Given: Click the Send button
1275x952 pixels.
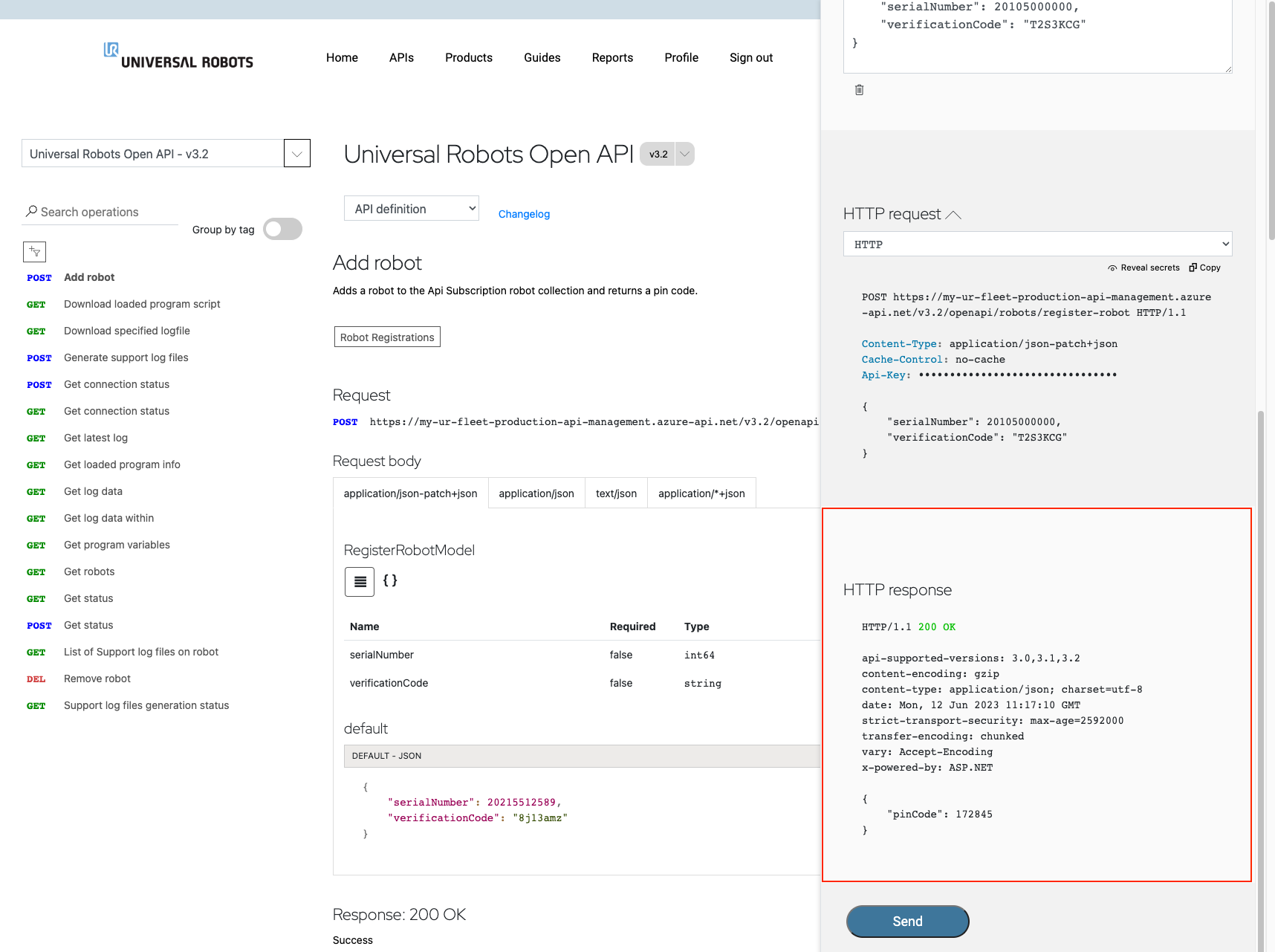Looking at the screenshot, I should pos(907,922).
